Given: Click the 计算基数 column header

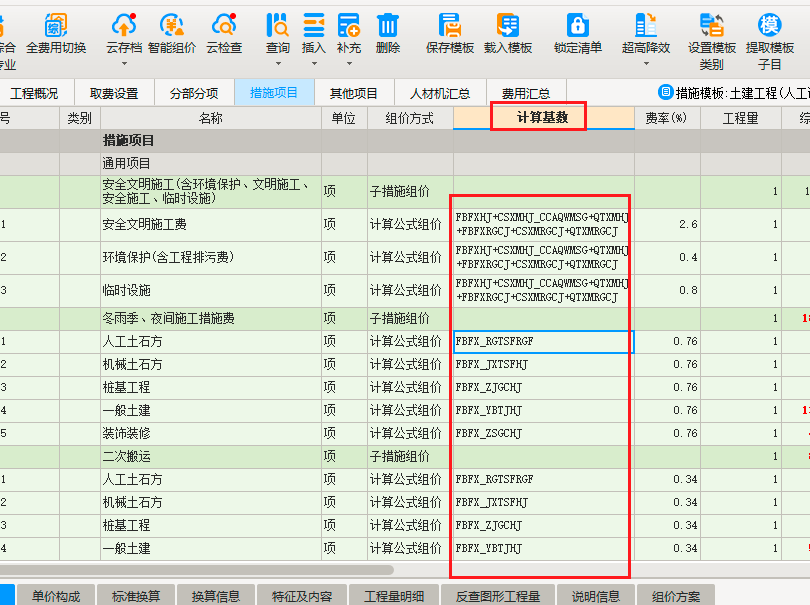Looking at the screenshot, I should tap(543, 118).
